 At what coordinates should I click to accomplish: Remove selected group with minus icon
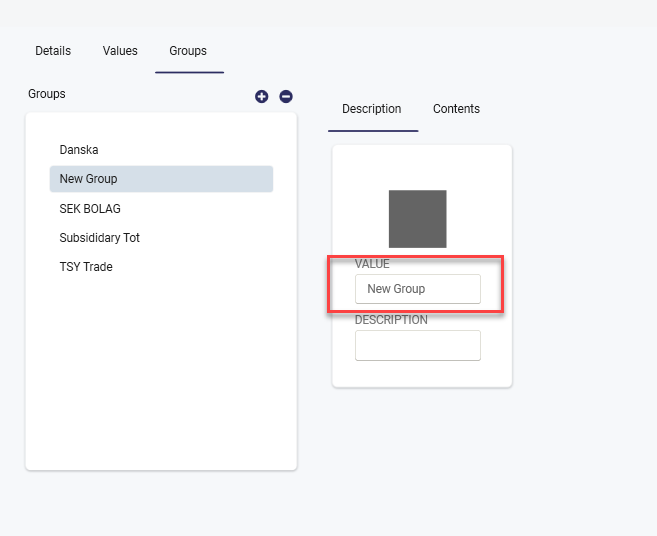click(286, 96)
